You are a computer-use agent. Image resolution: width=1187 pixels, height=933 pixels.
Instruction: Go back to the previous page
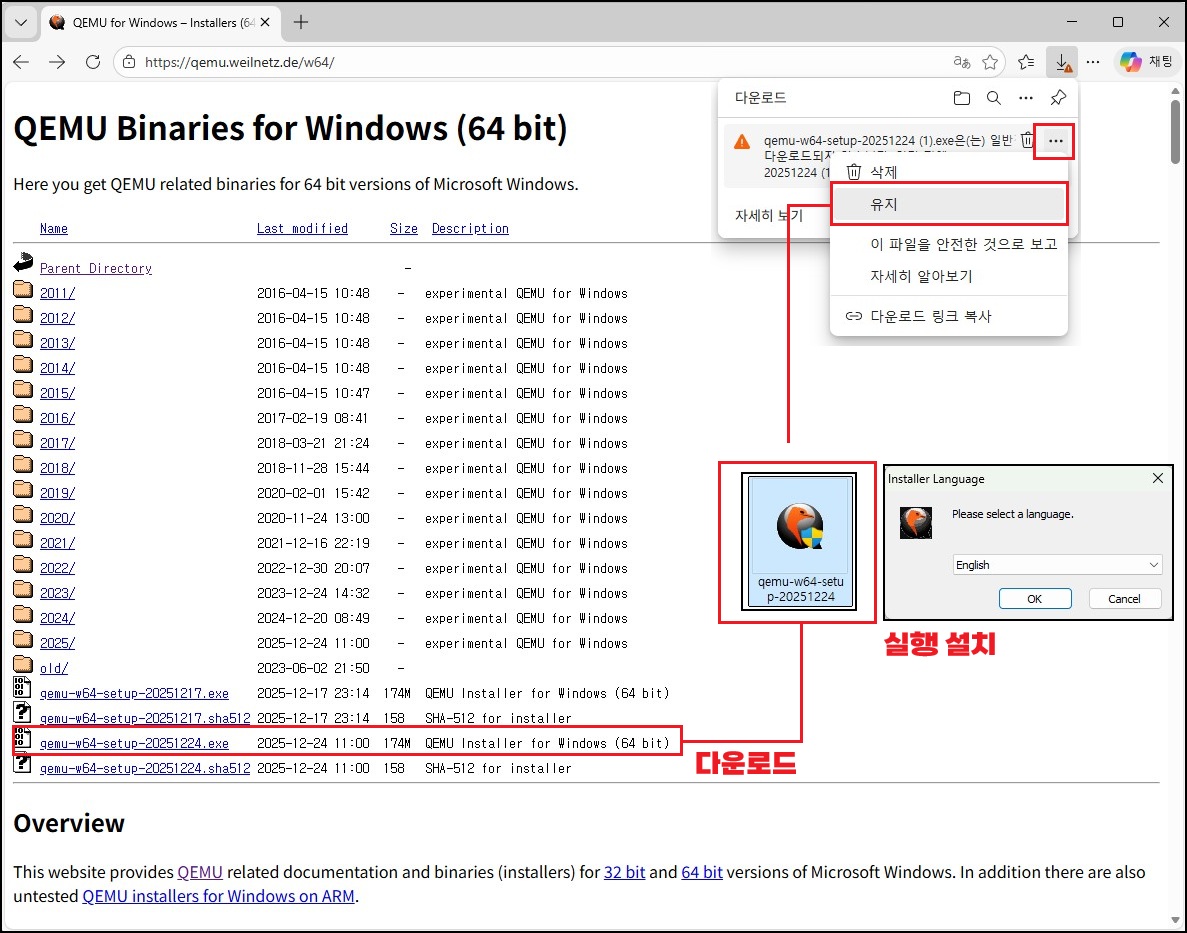[x=21, y=62]
